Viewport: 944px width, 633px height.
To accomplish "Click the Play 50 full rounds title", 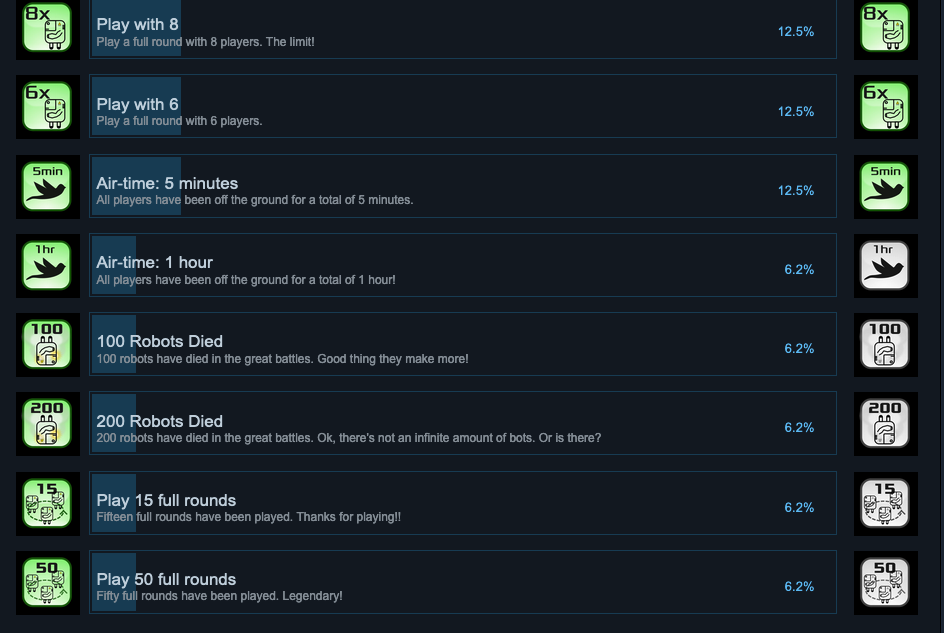I will click(x=166, y=580).
